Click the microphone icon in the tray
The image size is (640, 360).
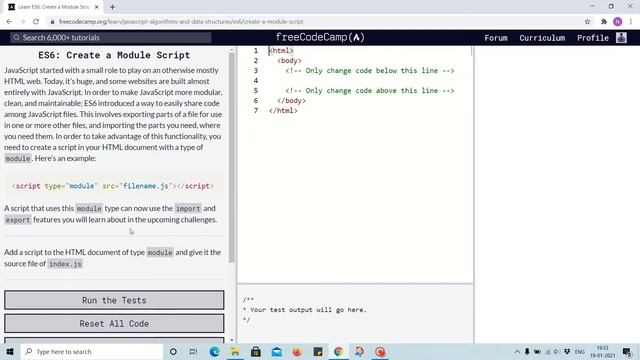tap(527, 351)
